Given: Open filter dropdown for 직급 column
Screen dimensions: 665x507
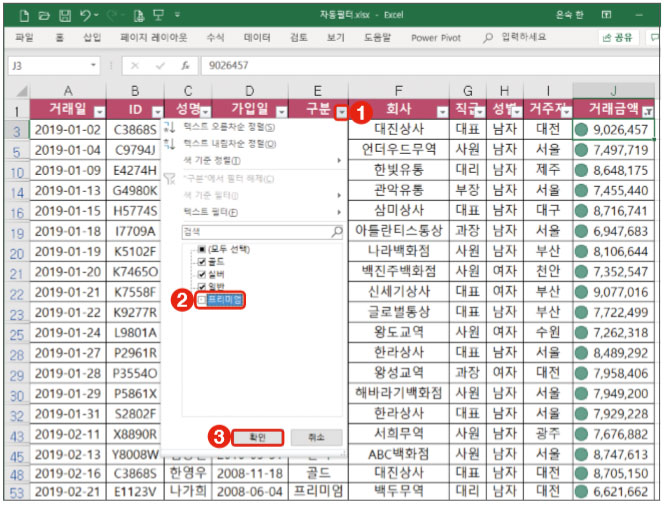Looking at the screenshot, I should (x=480, y=112).
